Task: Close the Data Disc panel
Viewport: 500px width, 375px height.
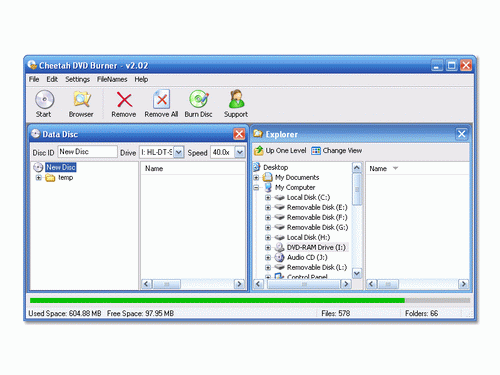Action: coord(239,134)
